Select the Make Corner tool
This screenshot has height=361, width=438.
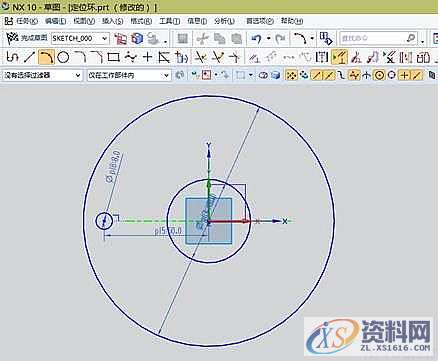tap(235, 57)
